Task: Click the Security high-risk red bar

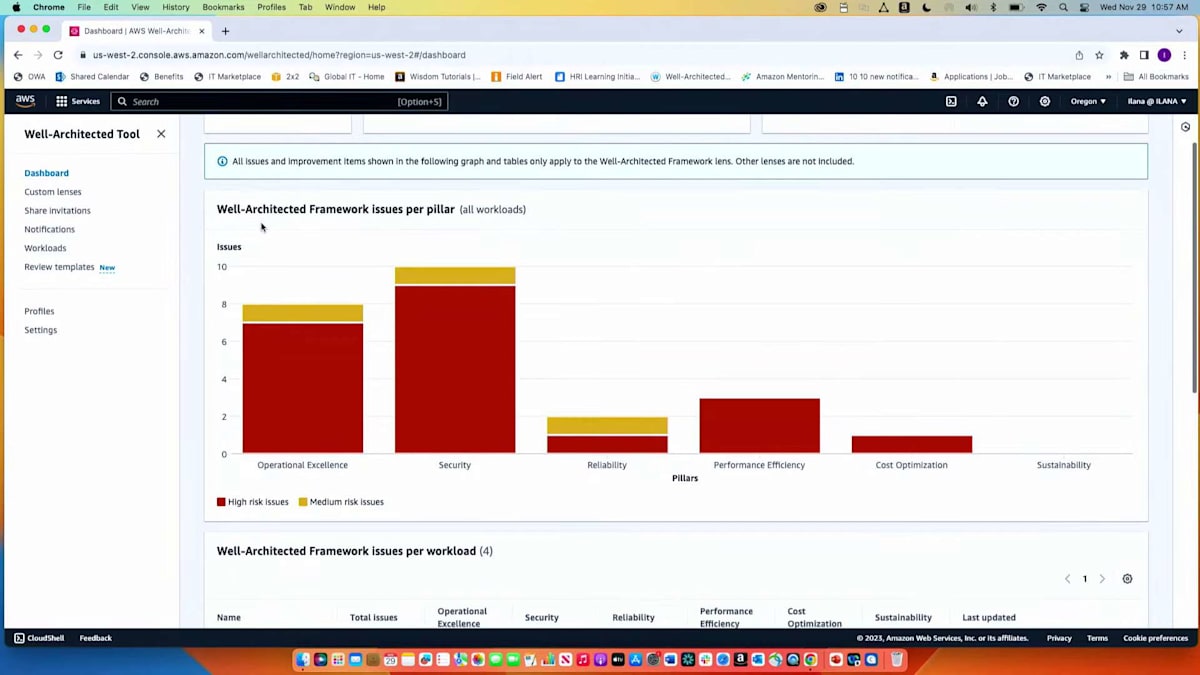Action: pos(455,370)
